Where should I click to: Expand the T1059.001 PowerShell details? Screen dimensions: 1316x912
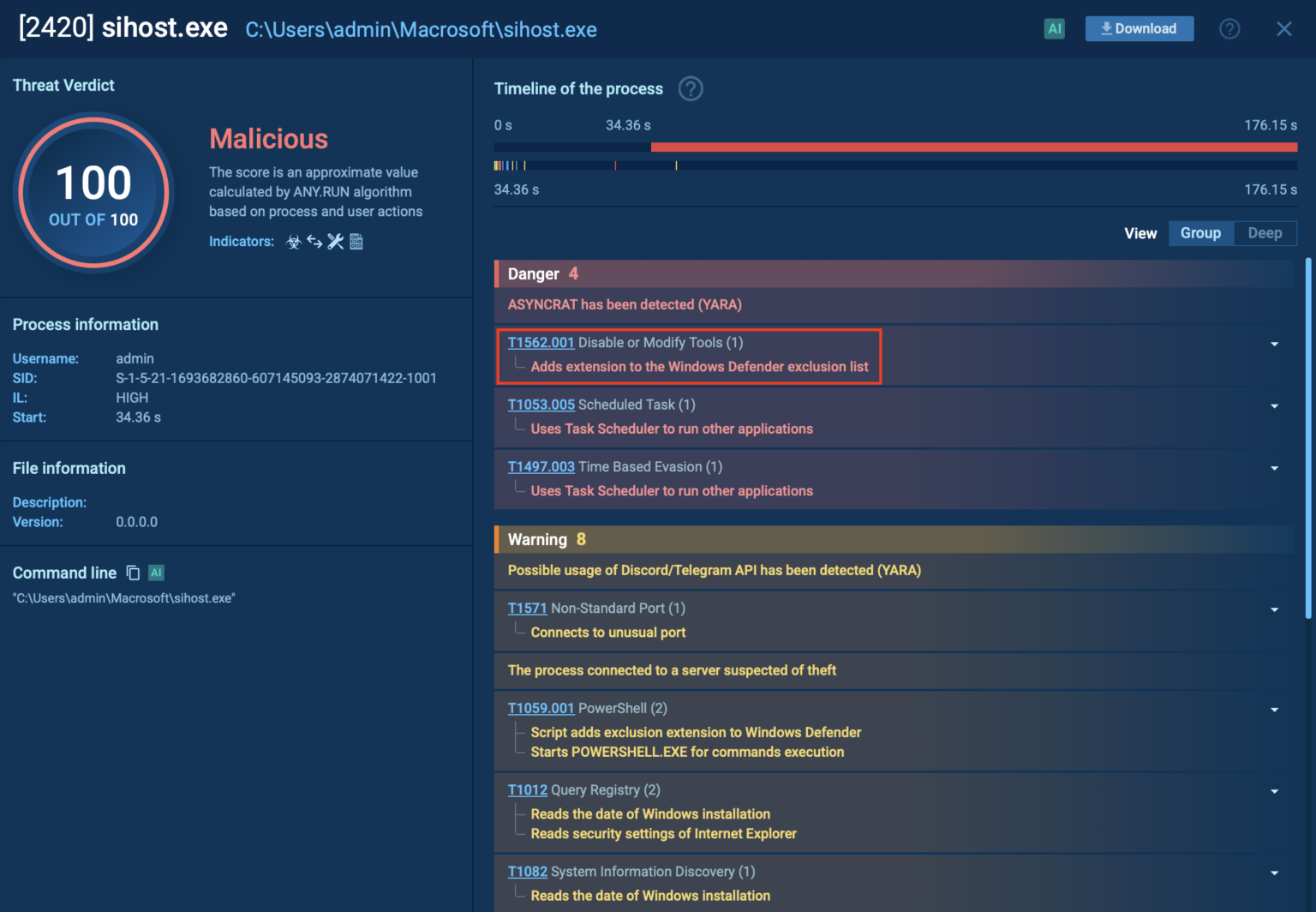point(1273,709)
